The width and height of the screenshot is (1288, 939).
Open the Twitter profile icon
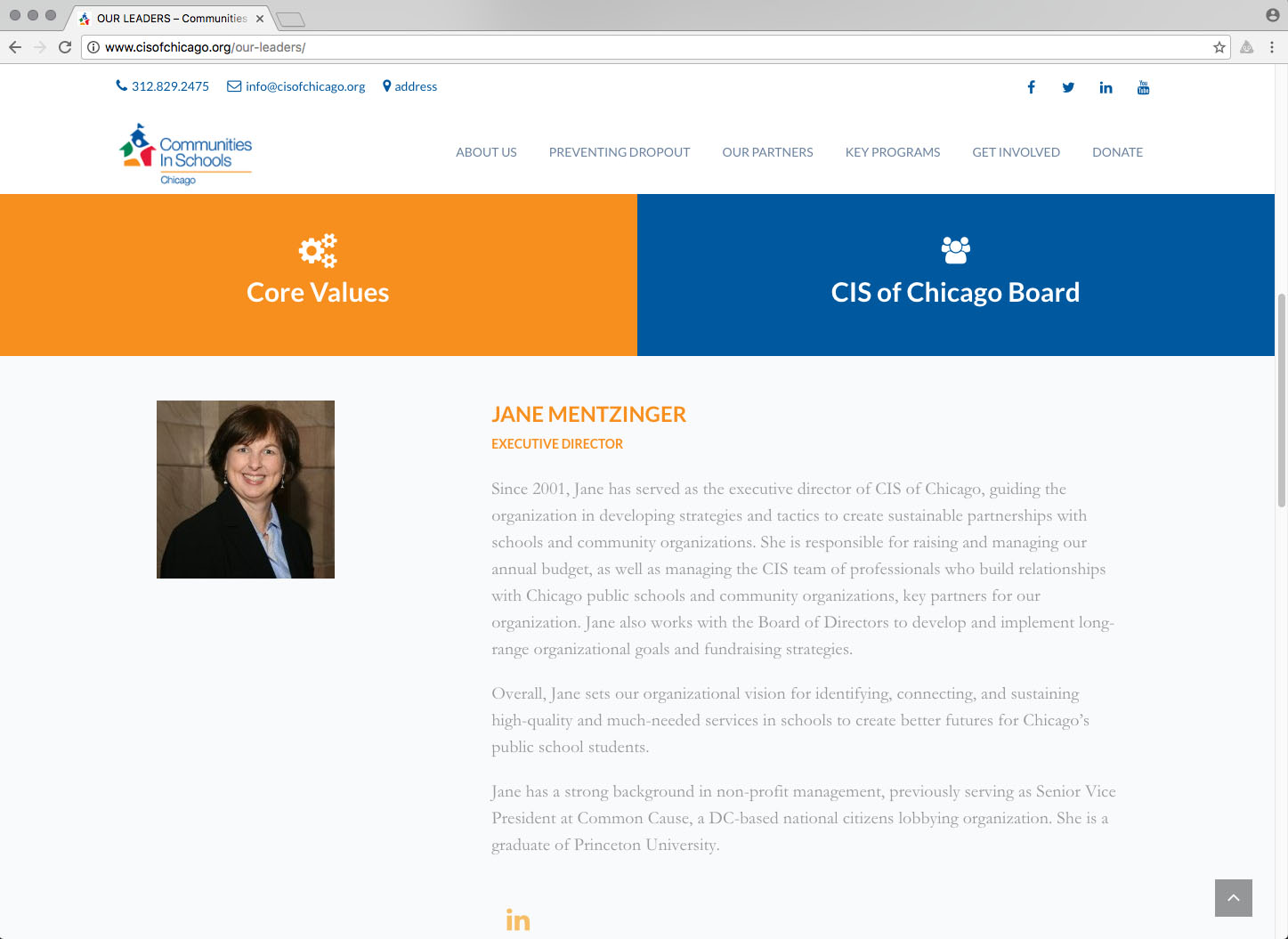point(1068,87)
